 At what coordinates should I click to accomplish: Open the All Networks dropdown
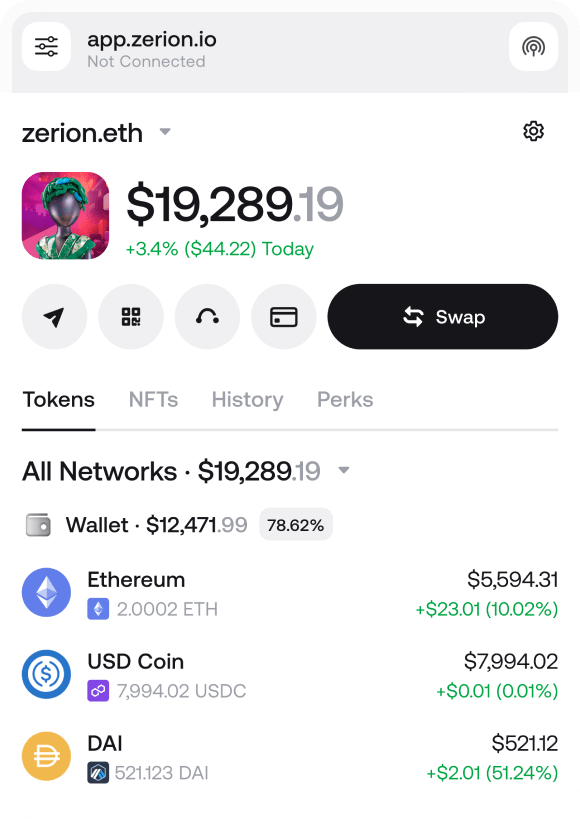[x=344, y=469]
